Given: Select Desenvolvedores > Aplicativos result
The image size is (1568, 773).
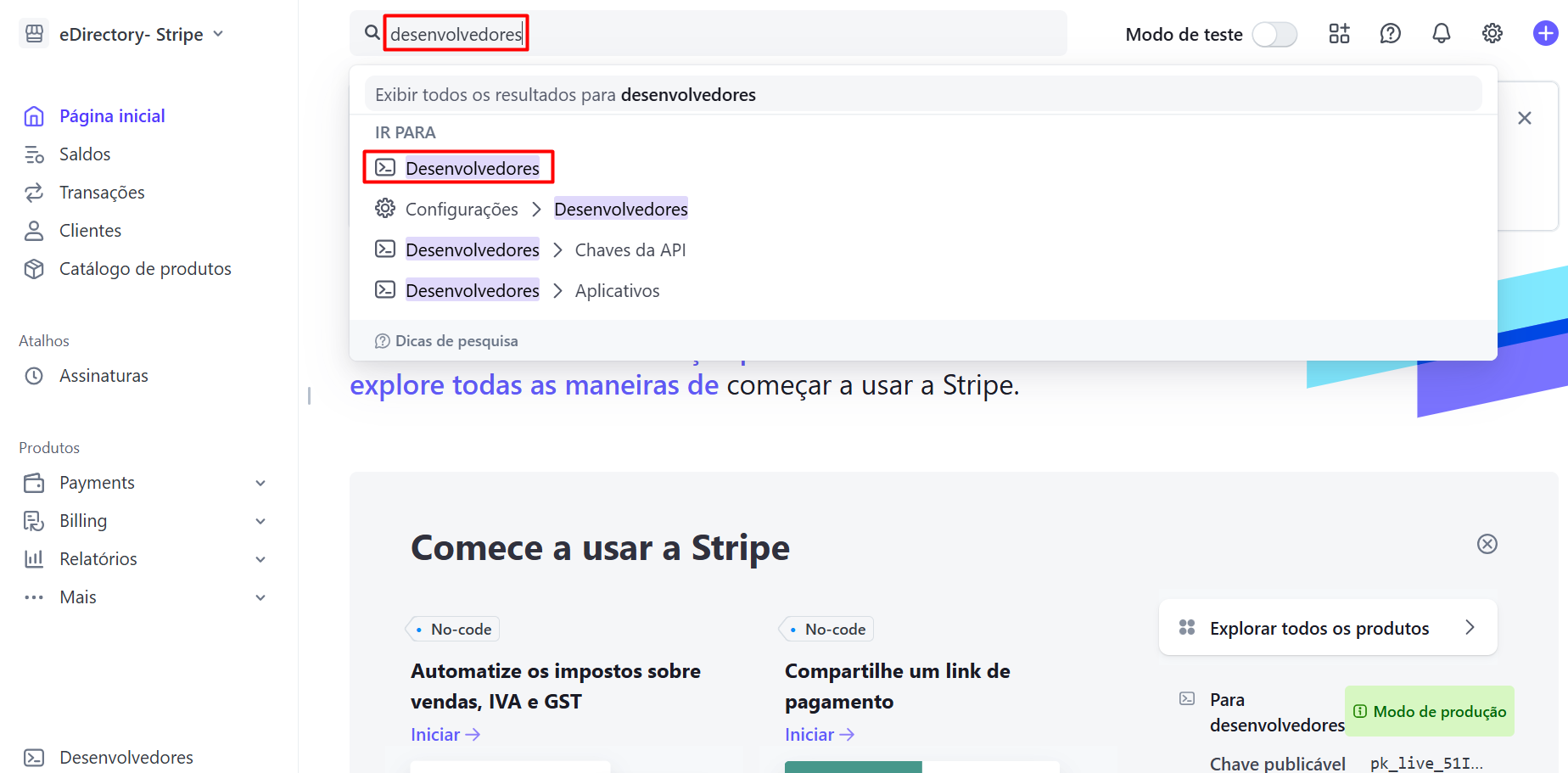Looking at the screenshot, I should (x=518, y=290).
